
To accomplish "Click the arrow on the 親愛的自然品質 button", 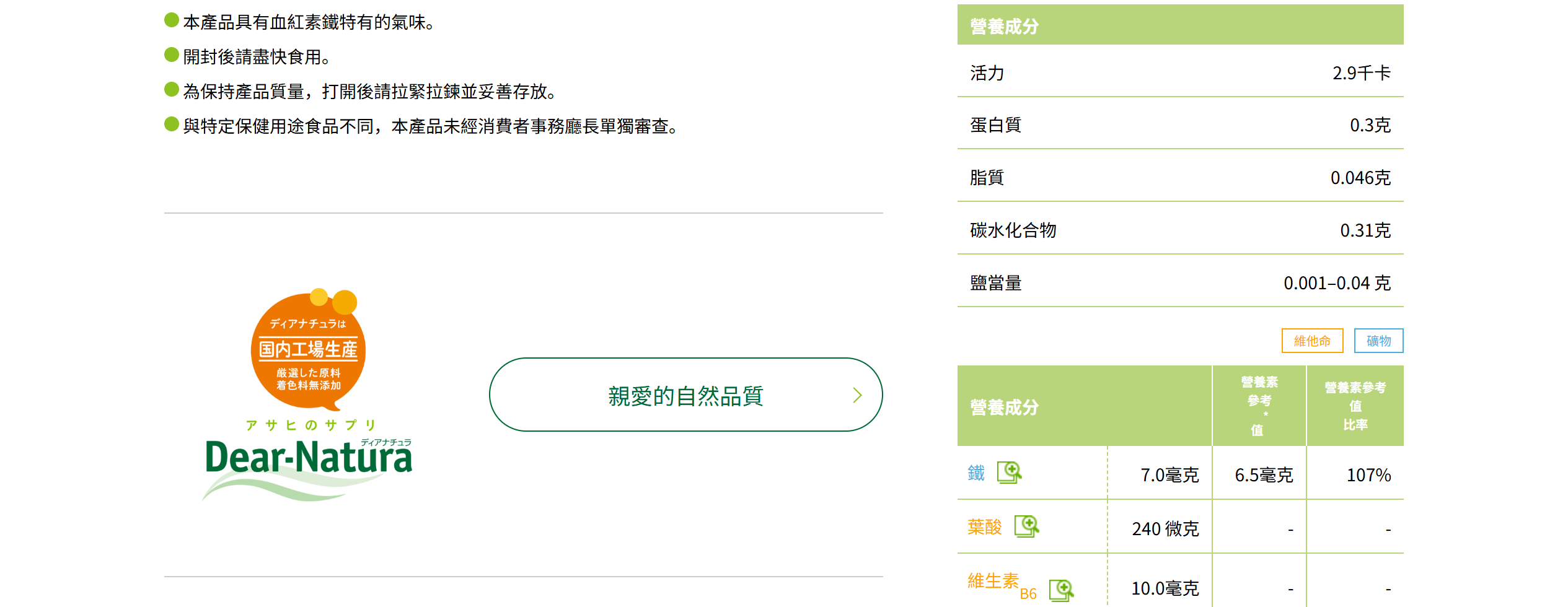I will tap(857, 395).
